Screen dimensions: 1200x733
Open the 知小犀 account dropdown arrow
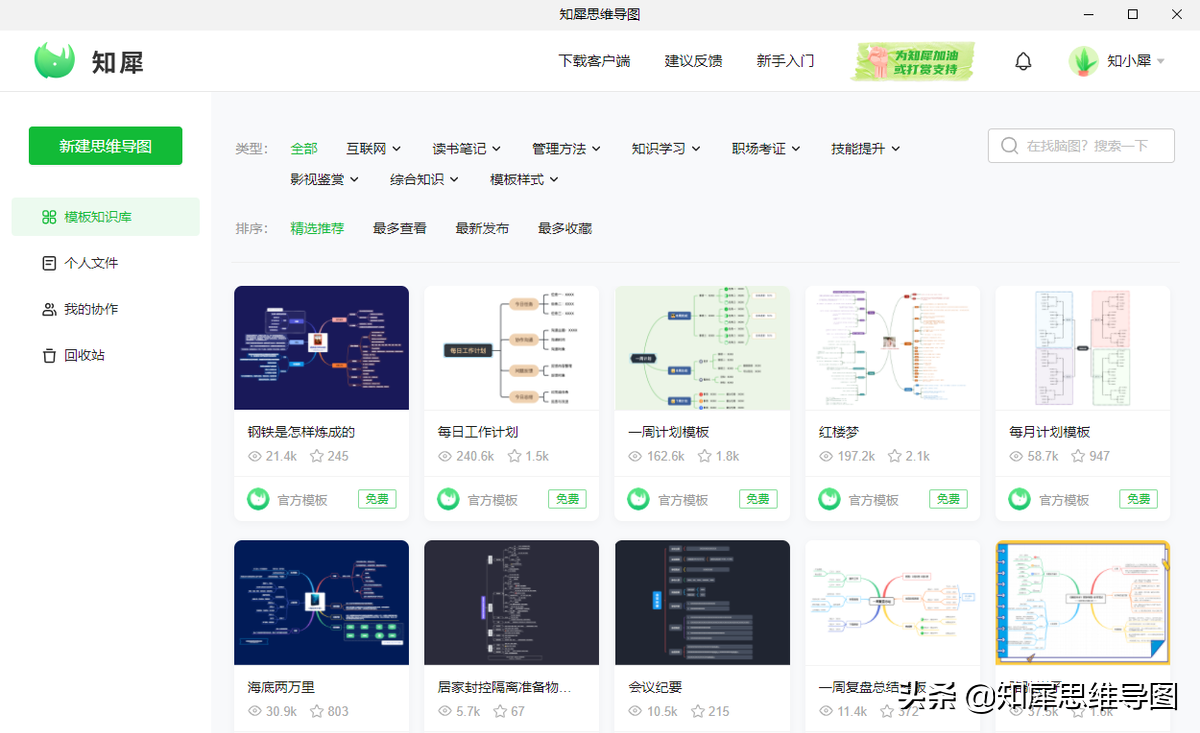1161,61
